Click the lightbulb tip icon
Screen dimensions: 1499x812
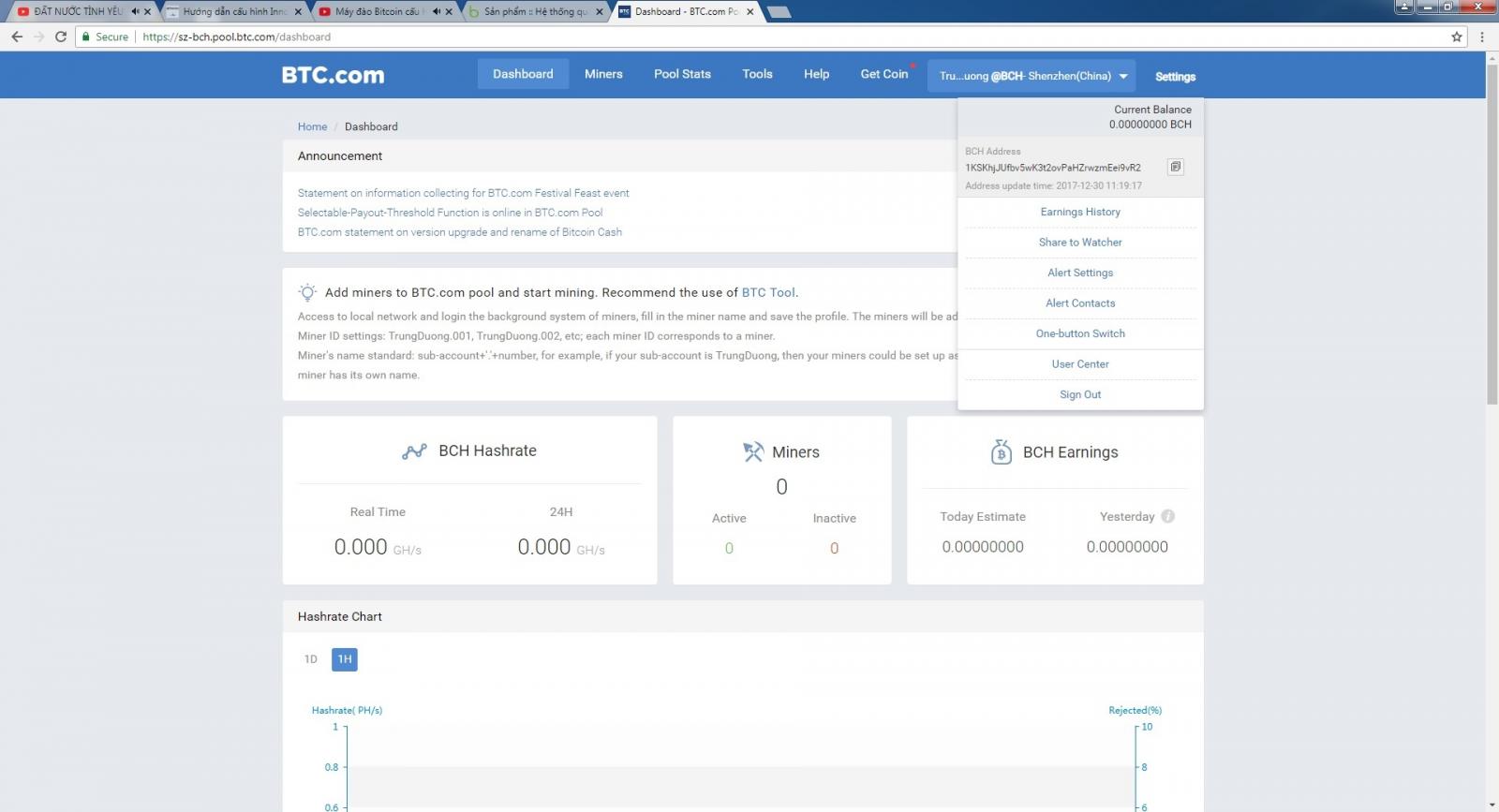(x=307, y=292)
